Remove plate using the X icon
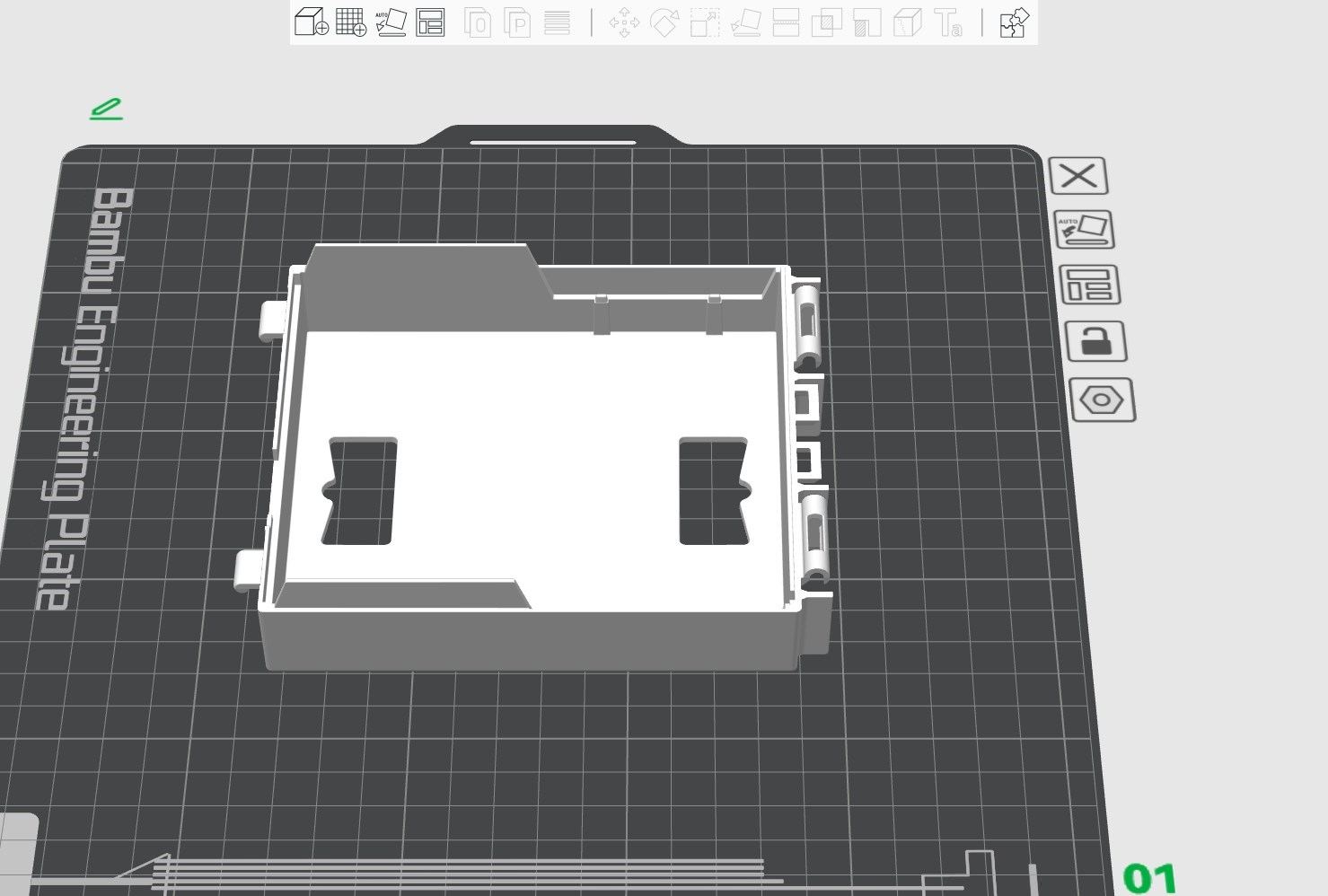 point(1077,175)
